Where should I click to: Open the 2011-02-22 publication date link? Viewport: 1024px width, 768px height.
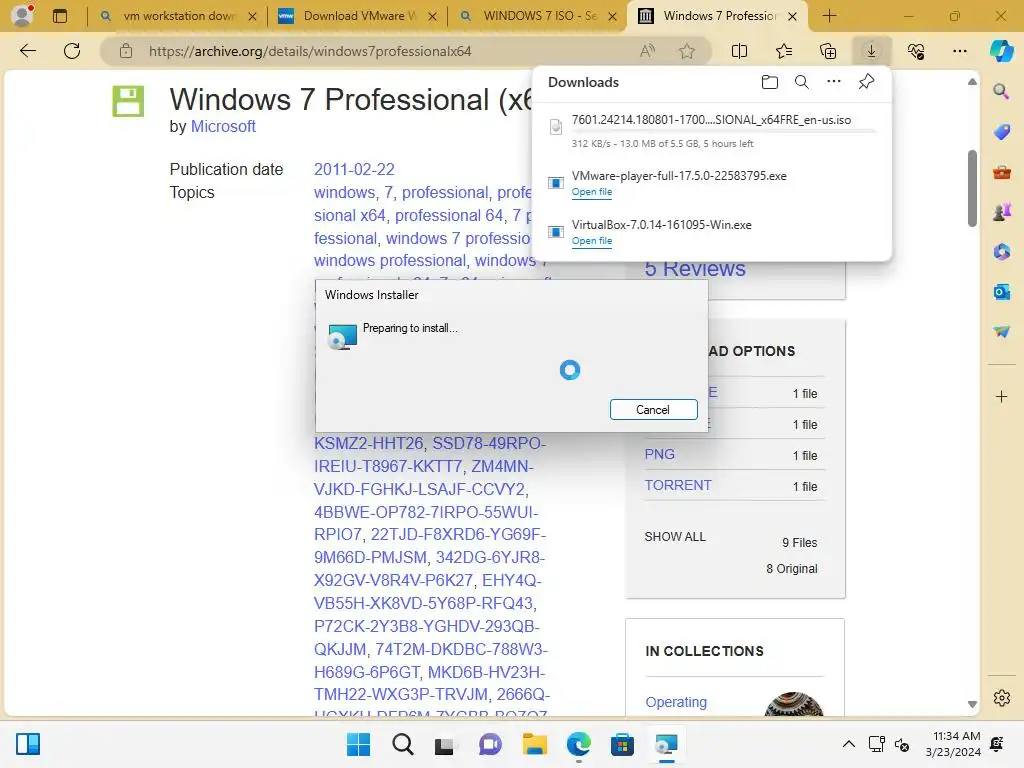[x=354, y=169]
